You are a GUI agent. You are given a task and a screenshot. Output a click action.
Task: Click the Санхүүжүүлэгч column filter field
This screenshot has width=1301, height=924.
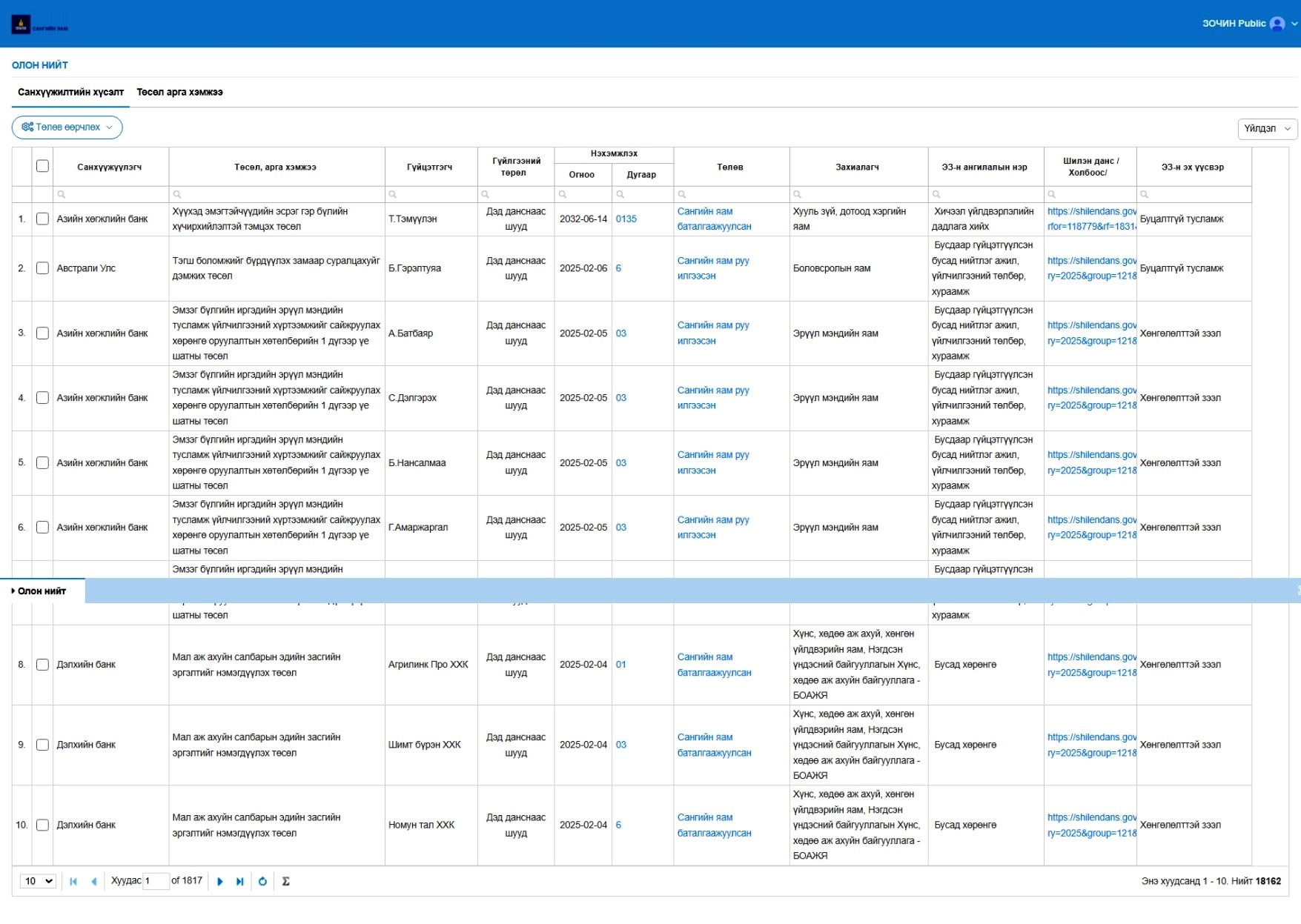111,194
